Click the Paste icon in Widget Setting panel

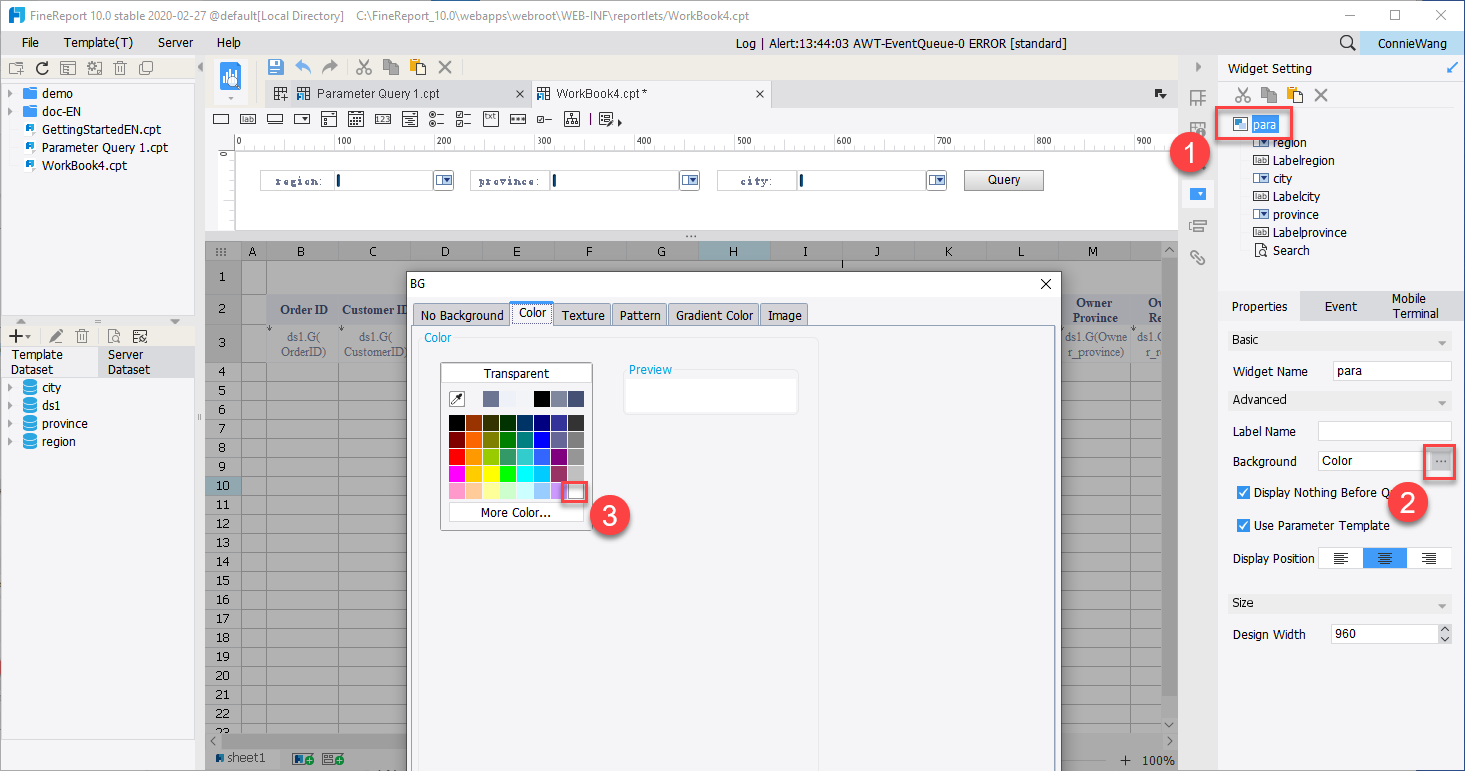1293,95
